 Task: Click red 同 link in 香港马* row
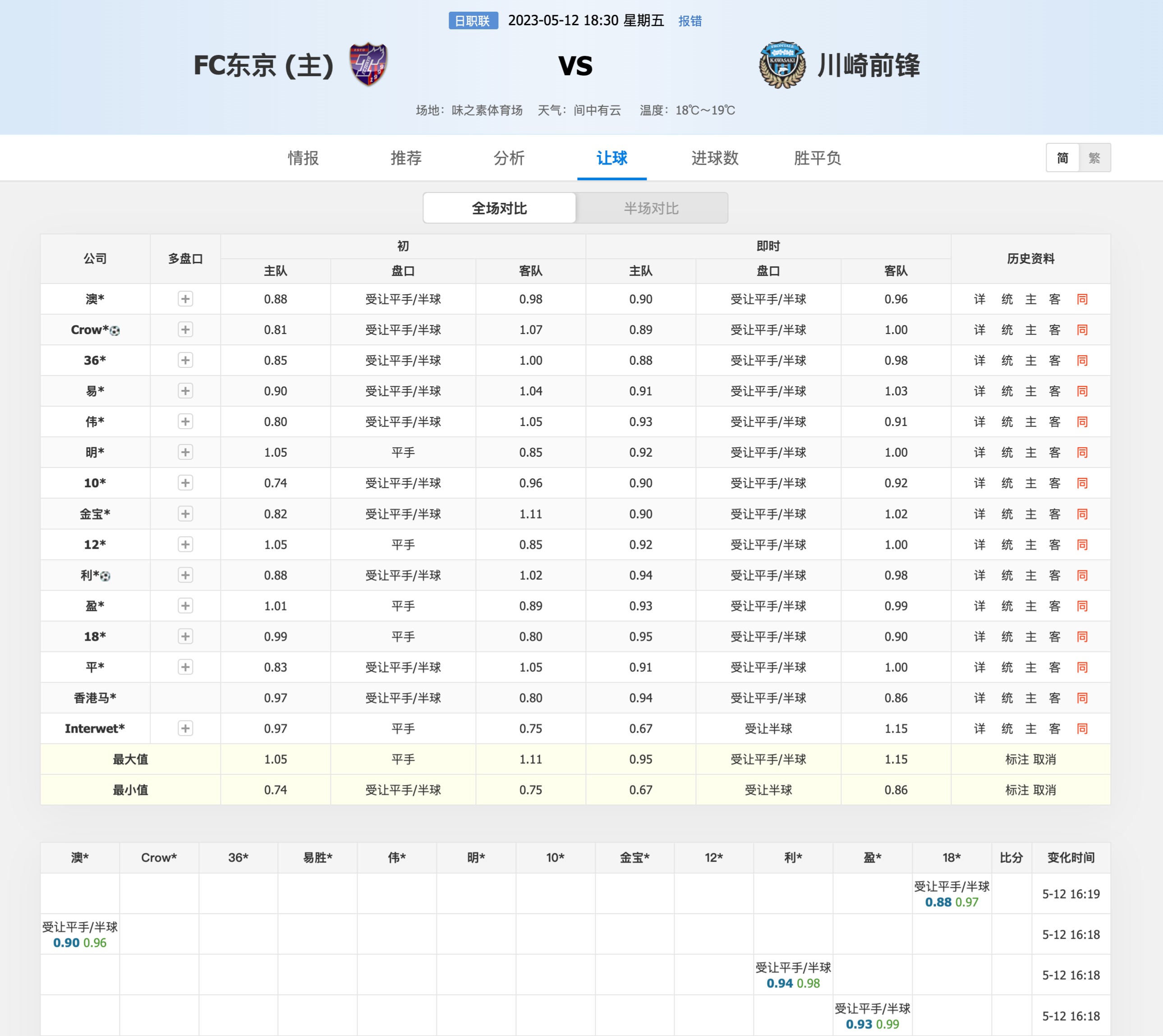[x=1082, y=698]
